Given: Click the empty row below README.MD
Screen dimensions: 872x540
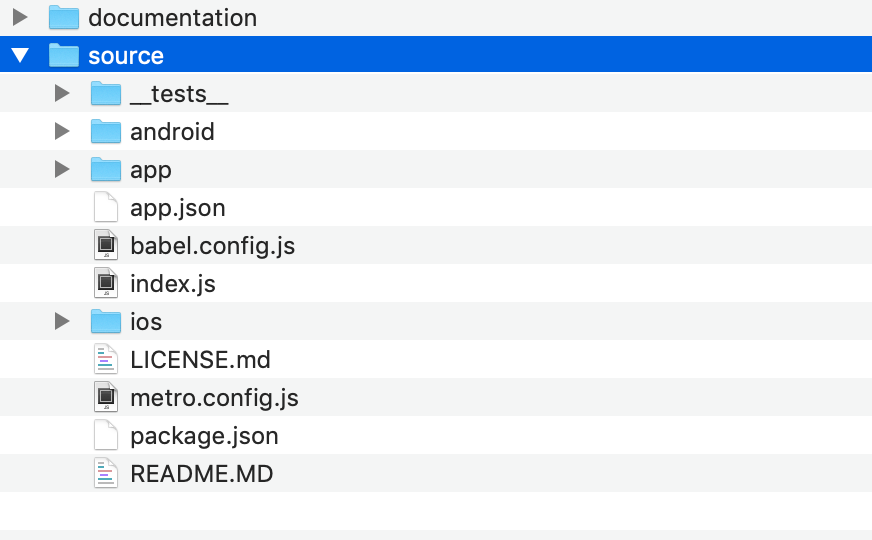Looking at the screenshot, I should pos(436,511).
